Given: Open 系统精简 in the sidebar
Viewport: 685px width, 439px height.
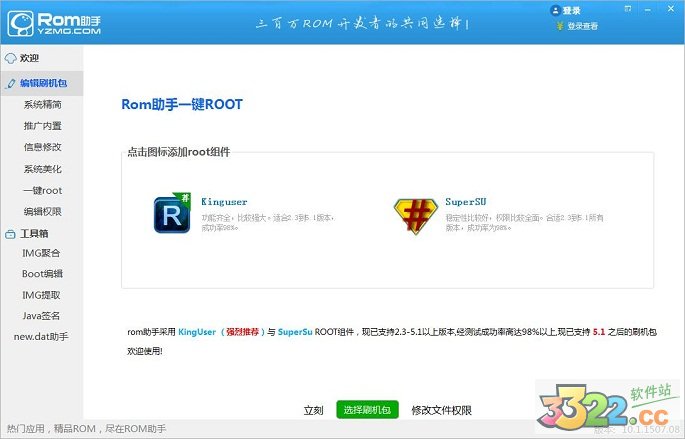Looking at the screenshot, I should click(42, 104).
